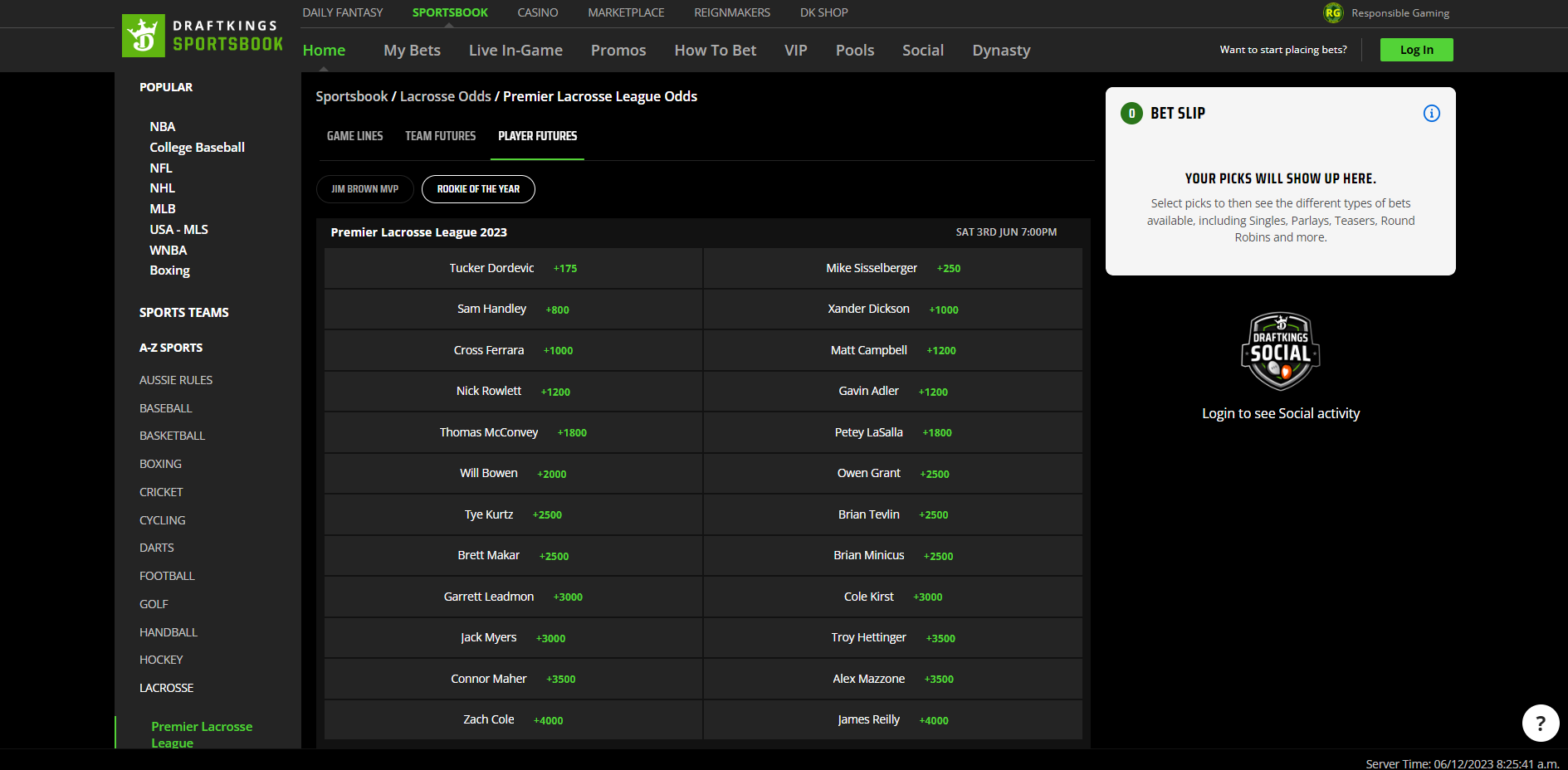Pick Owen Grant at +2500

coord(893,474)
